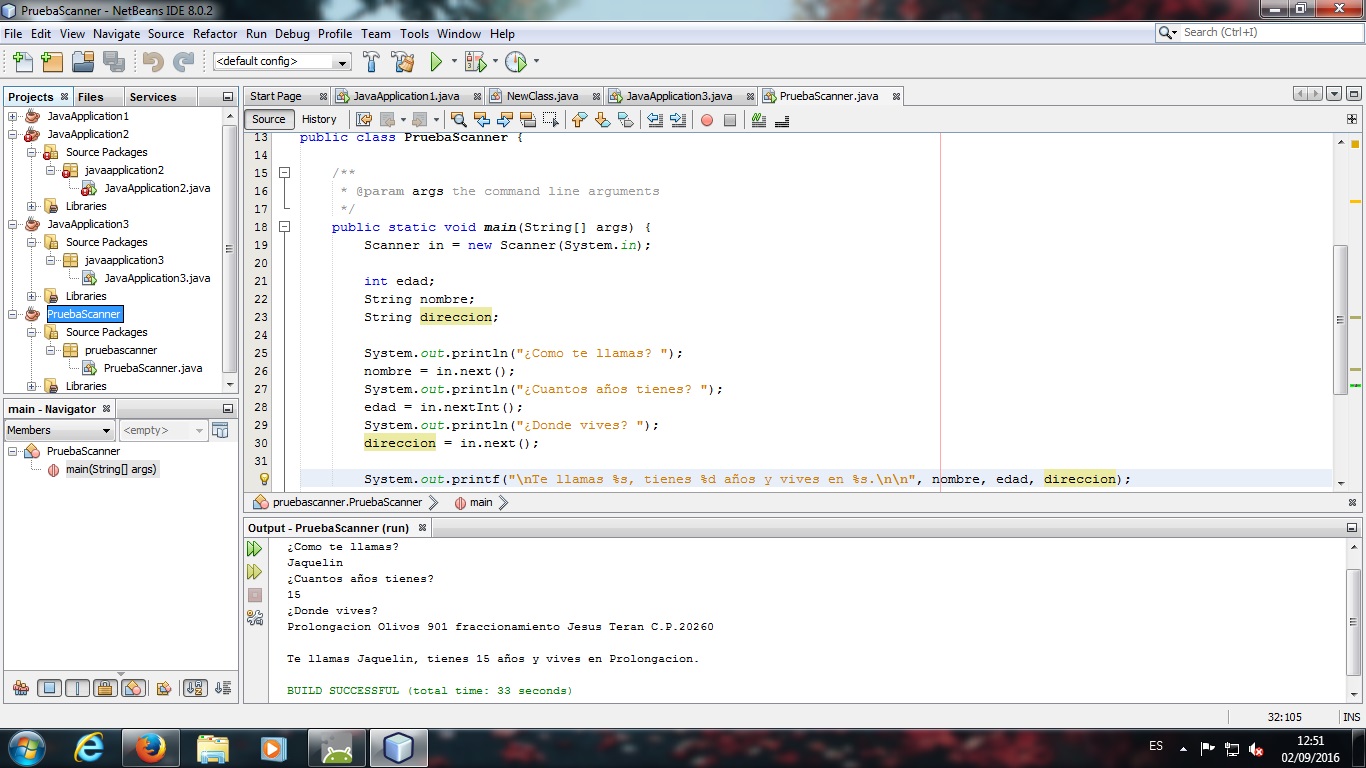Build the project with the hammer icon
This screenshot has height=768, width=1366.
(x=371, y=61)
